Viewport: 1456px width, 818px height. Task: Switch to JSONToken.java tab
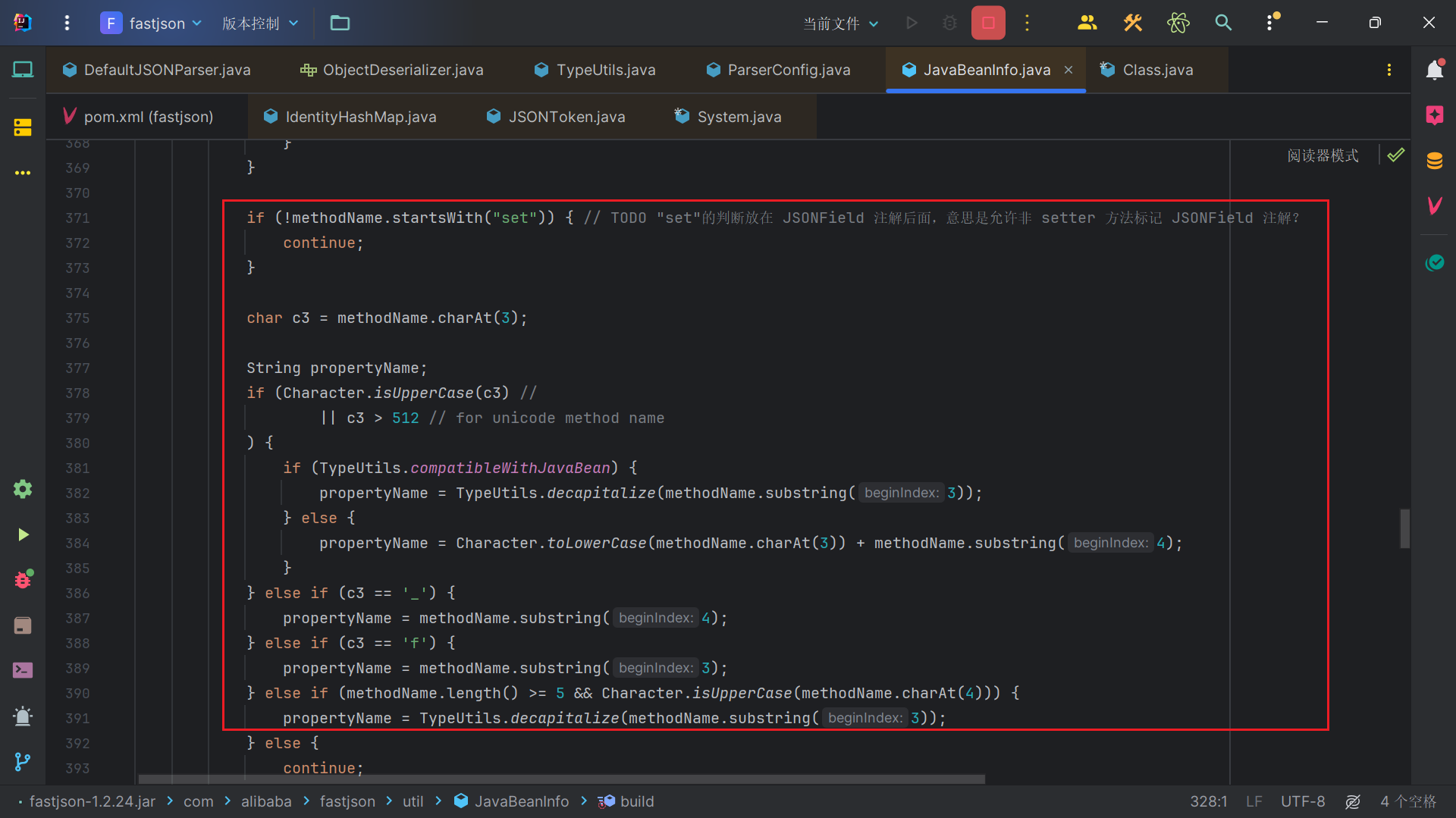556,117
